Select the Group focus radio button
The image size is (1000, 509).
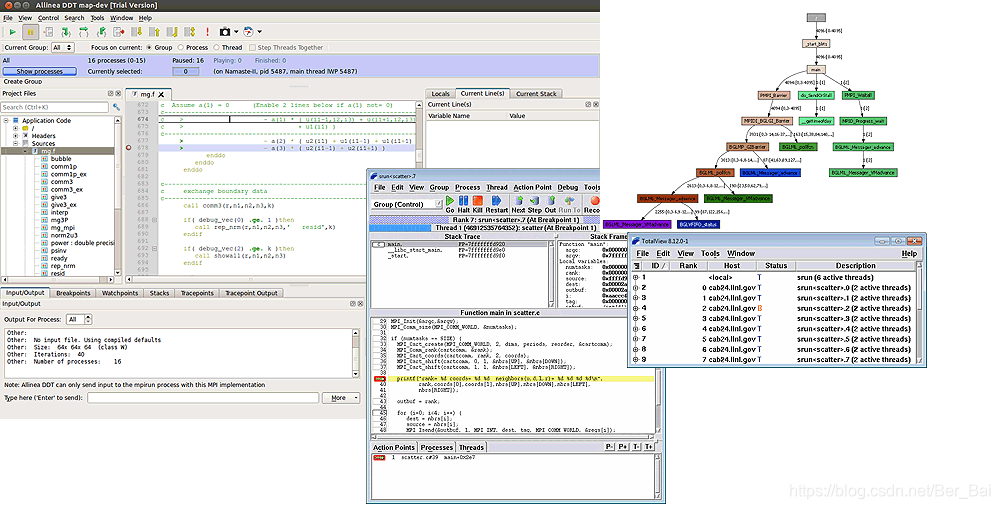149,47
